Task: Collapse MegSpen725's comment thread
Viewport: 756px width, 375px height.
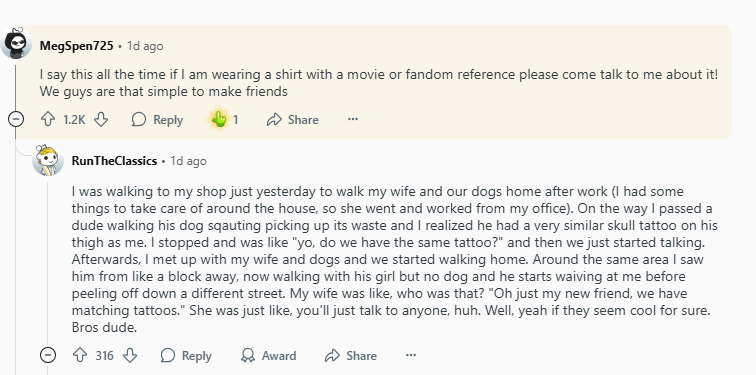Action: click(16, 119)
